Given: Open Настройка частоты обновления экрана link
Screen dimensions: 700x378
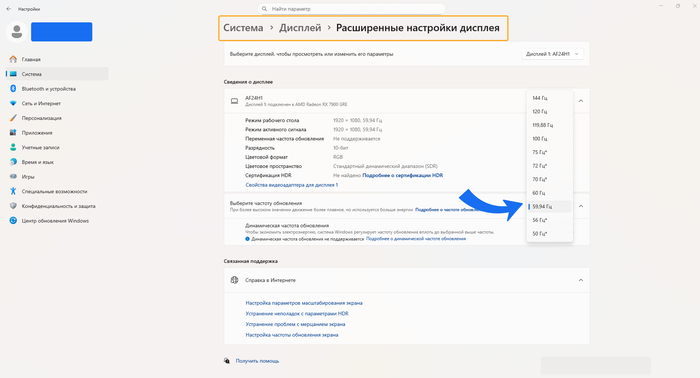Looking at the screenshot, I should (292, 335).
